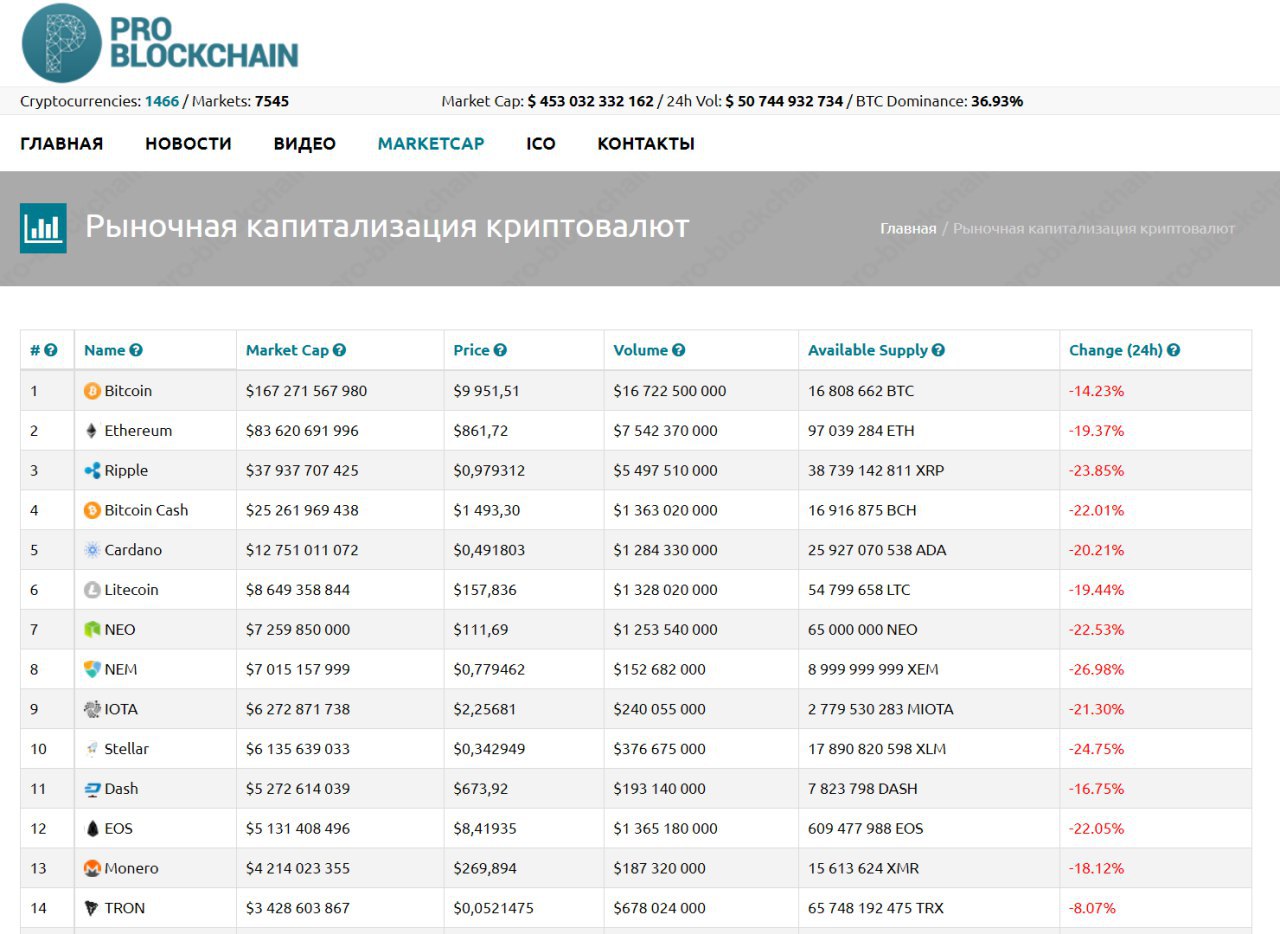1280x934 pixels.
Task: Click the market cap chart icon
Action: coord(43,228)
